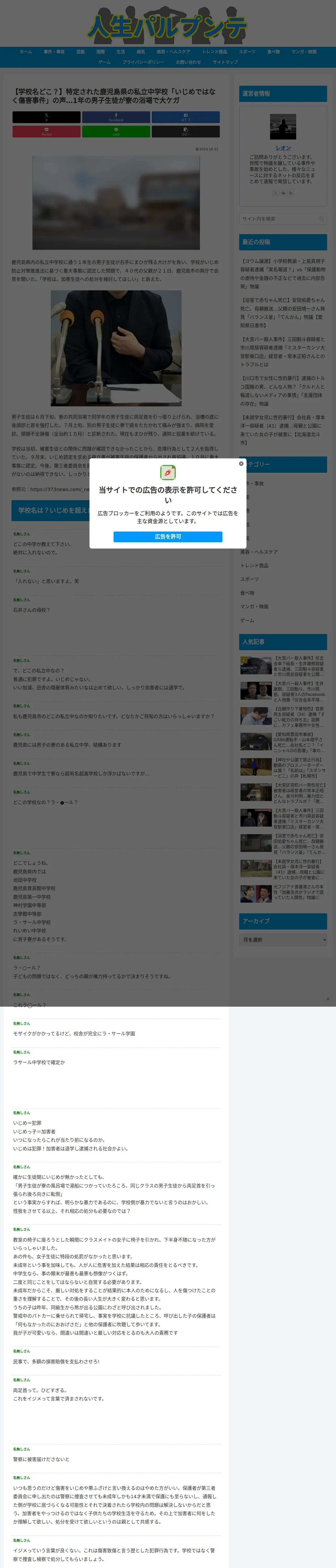The height and width of the screenshot is (1568, 336).
Task: Open popular article 大宮区宮町バー男性死亡
Action: click(283, 794)
